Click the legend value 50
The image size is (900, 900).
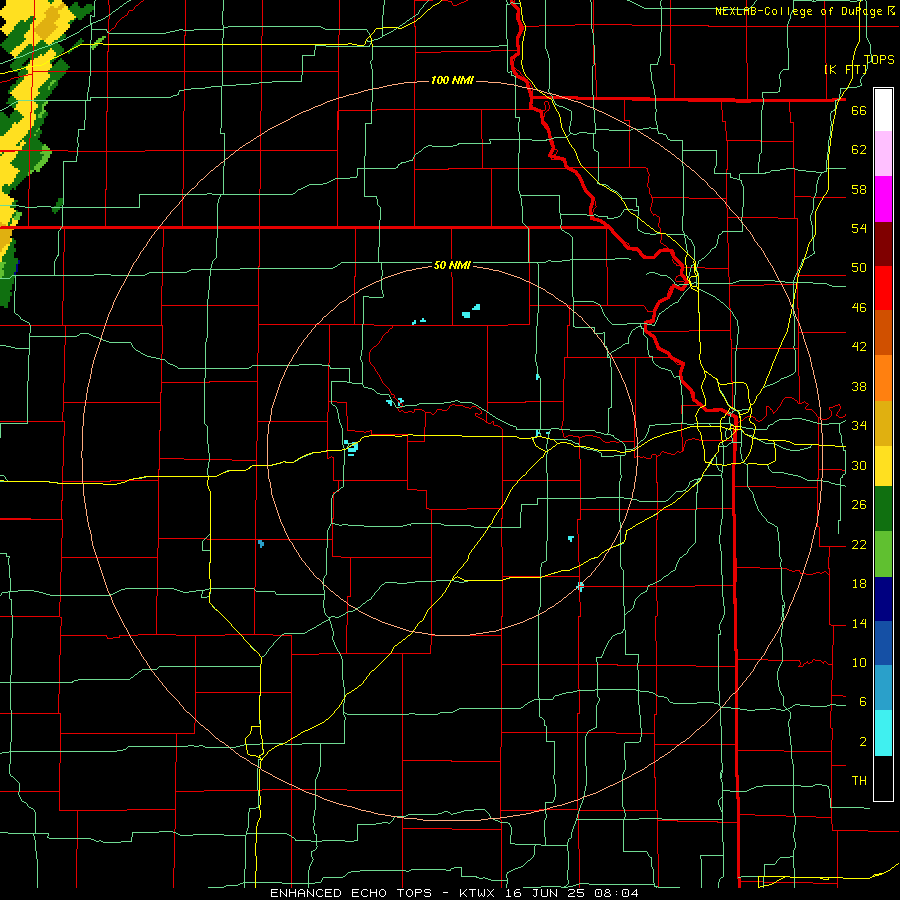859,268
